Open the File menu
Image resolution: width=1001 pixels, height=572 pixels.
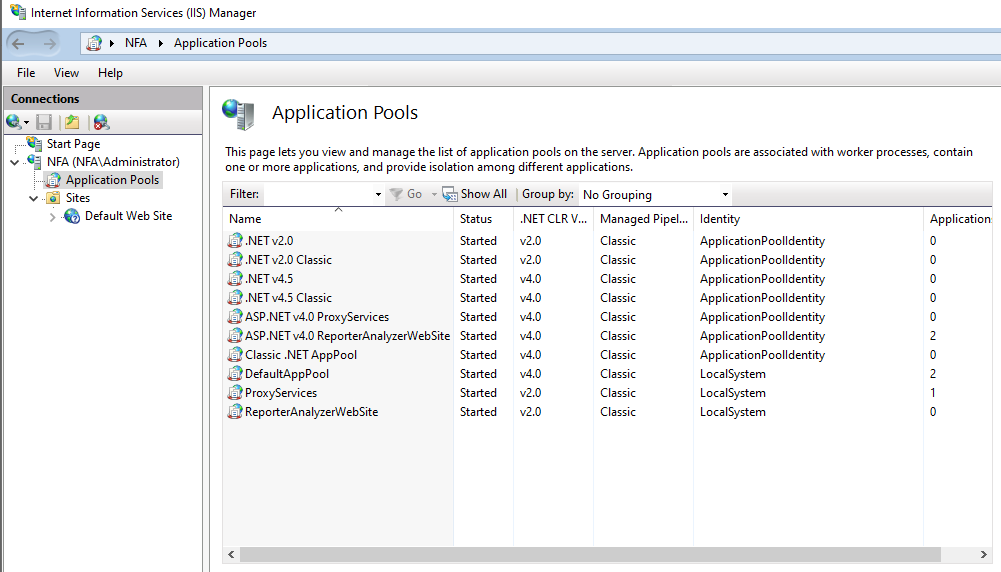coord(26,73)
